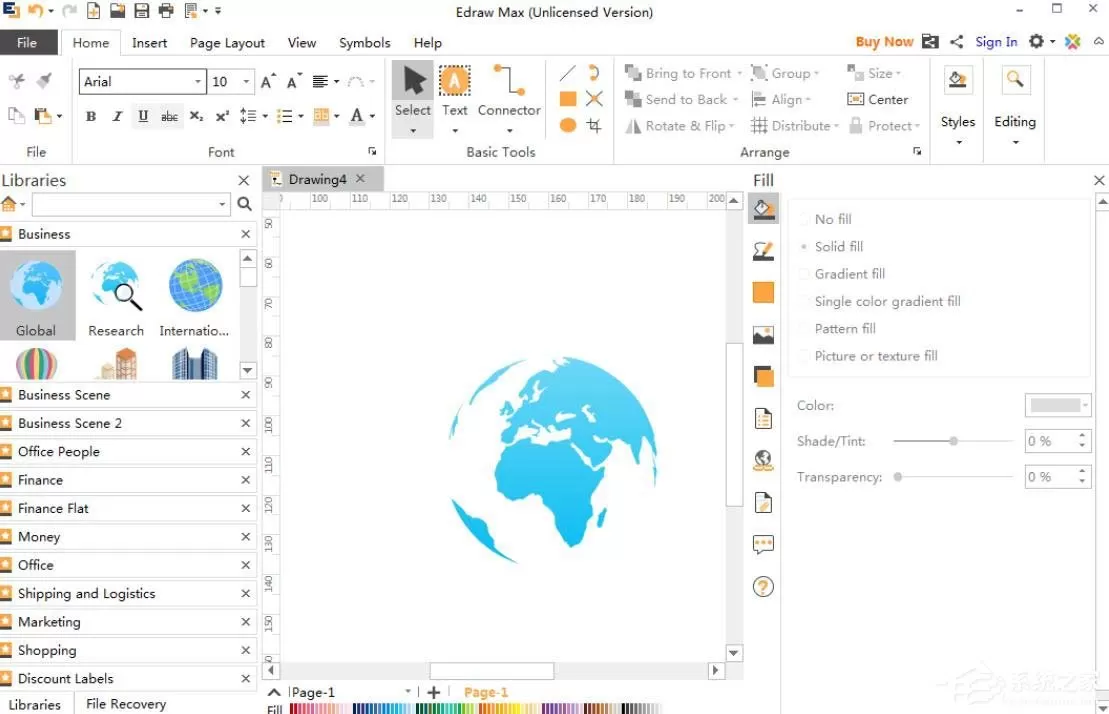Pick the orange fill color swatch

point(763,293)
